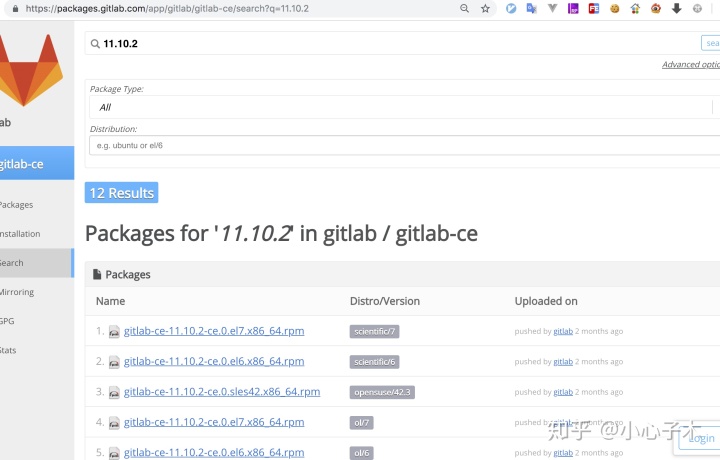This screenshot has height=460, width=720.
Task: Open gitlab user link in row 2
Action: 563,362
